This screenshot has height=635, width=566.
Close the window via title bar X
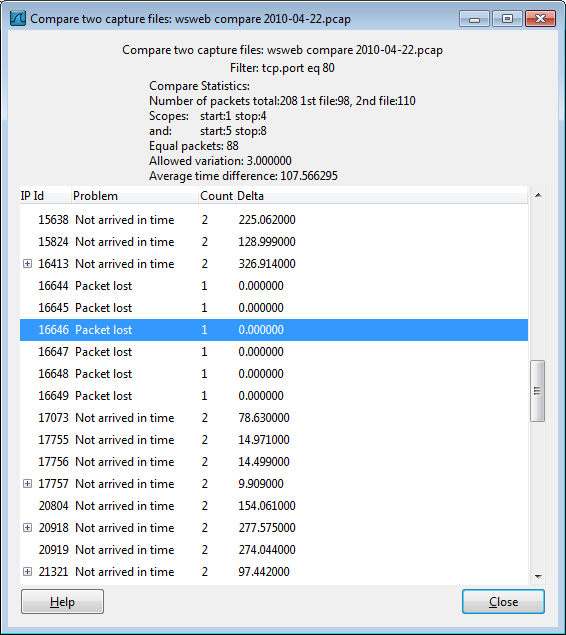click(540, 19)
